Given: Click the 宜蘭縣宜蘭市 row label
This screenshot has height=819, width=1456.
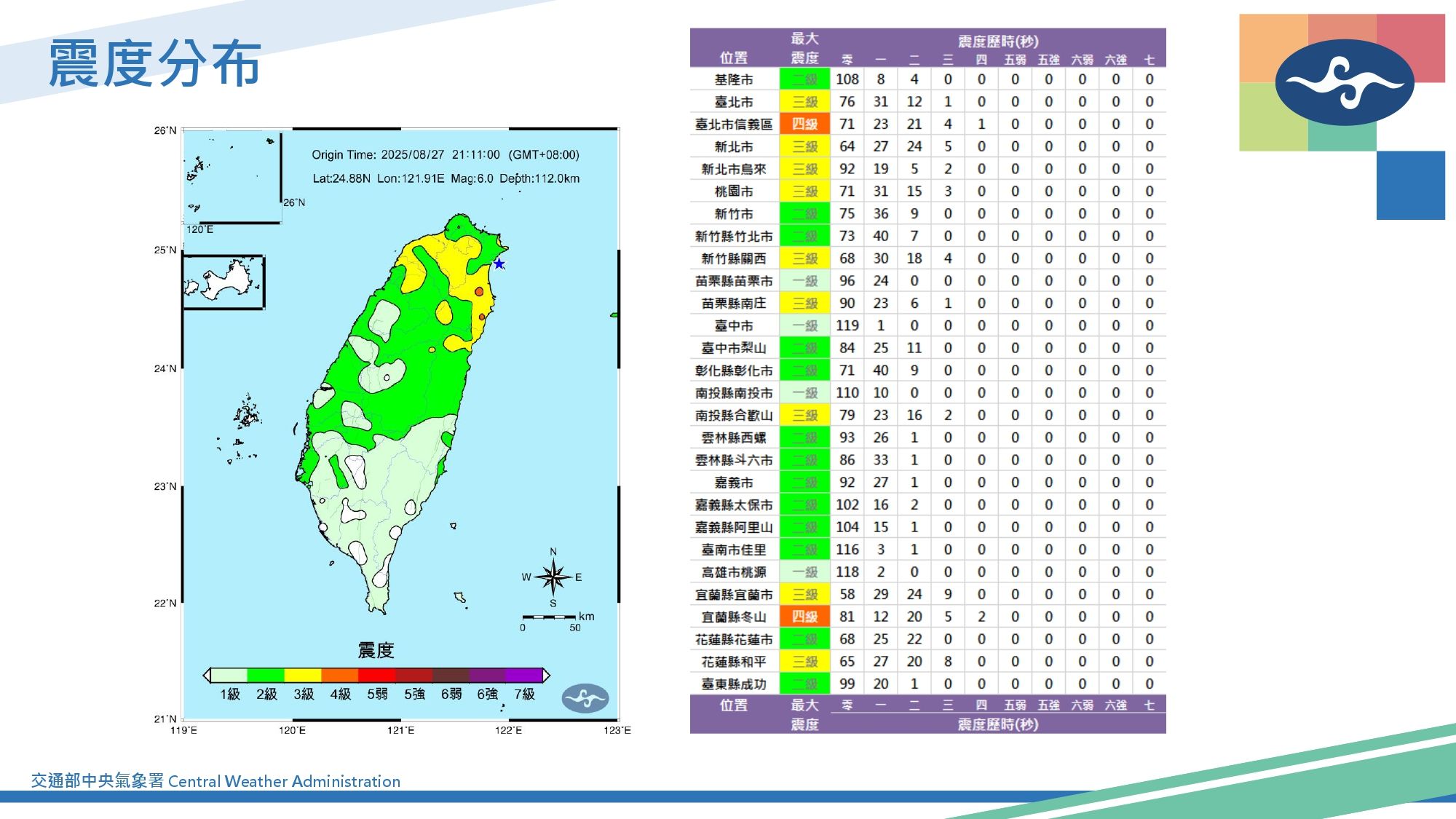Looking at the screenshot, I should pyautogui.click(x=734, y=595).
